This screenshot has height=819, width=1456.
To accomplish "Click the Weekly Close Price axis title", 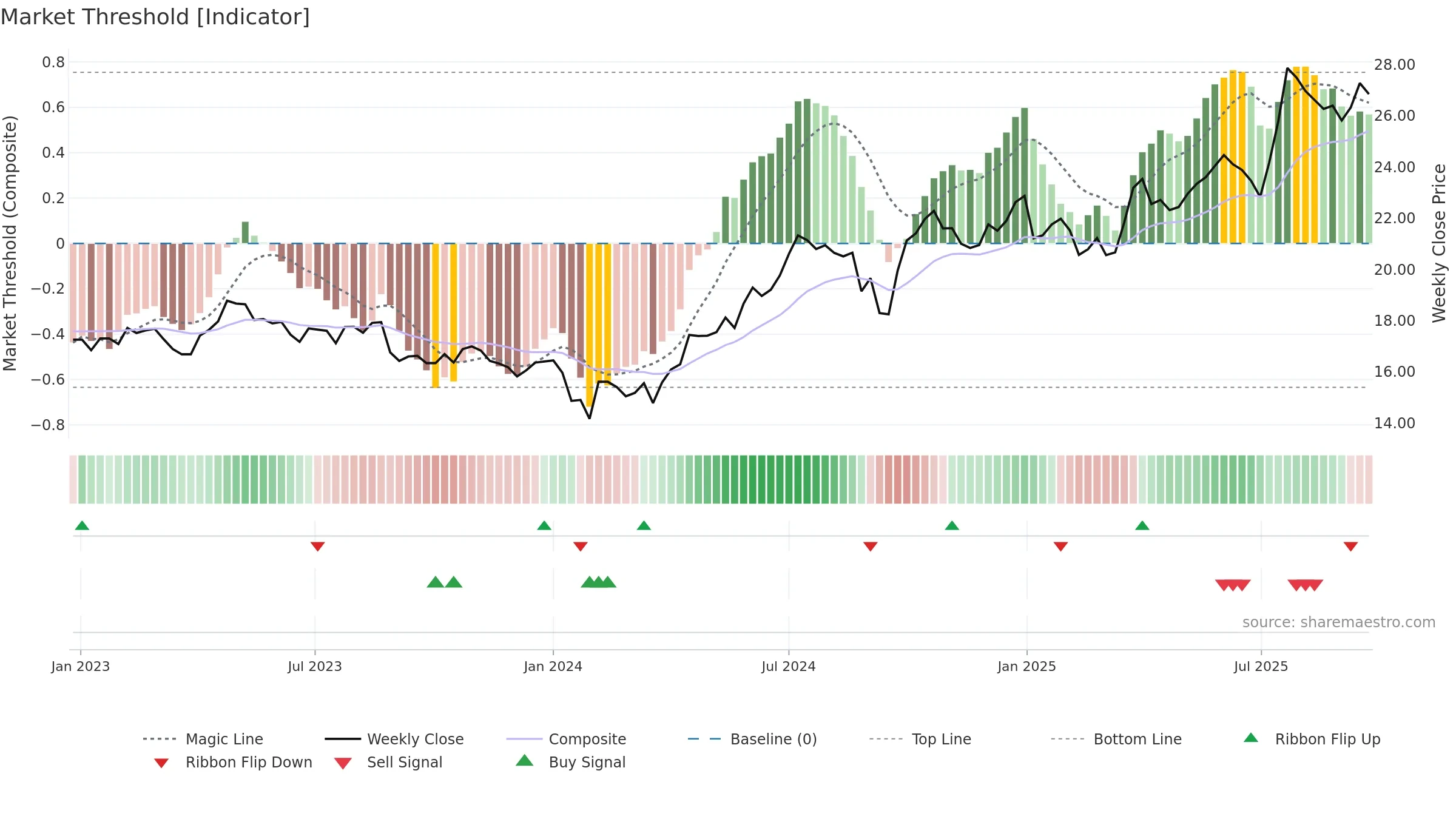I will (1439, 243).
